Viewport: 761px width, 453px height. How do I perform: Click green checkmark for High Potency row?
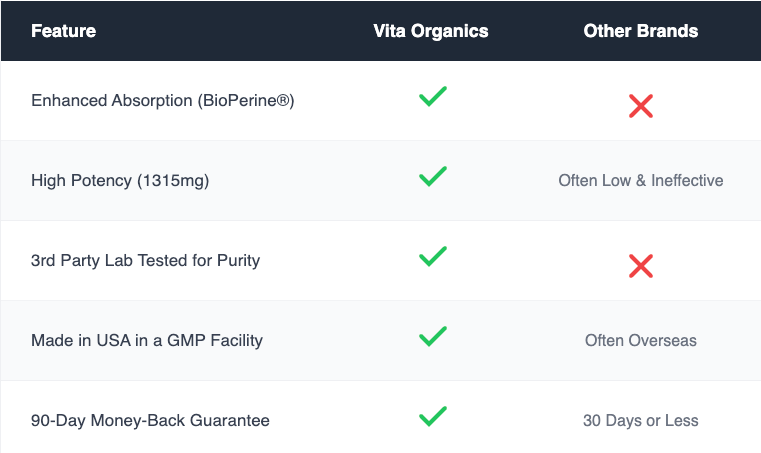click(432, 176)
